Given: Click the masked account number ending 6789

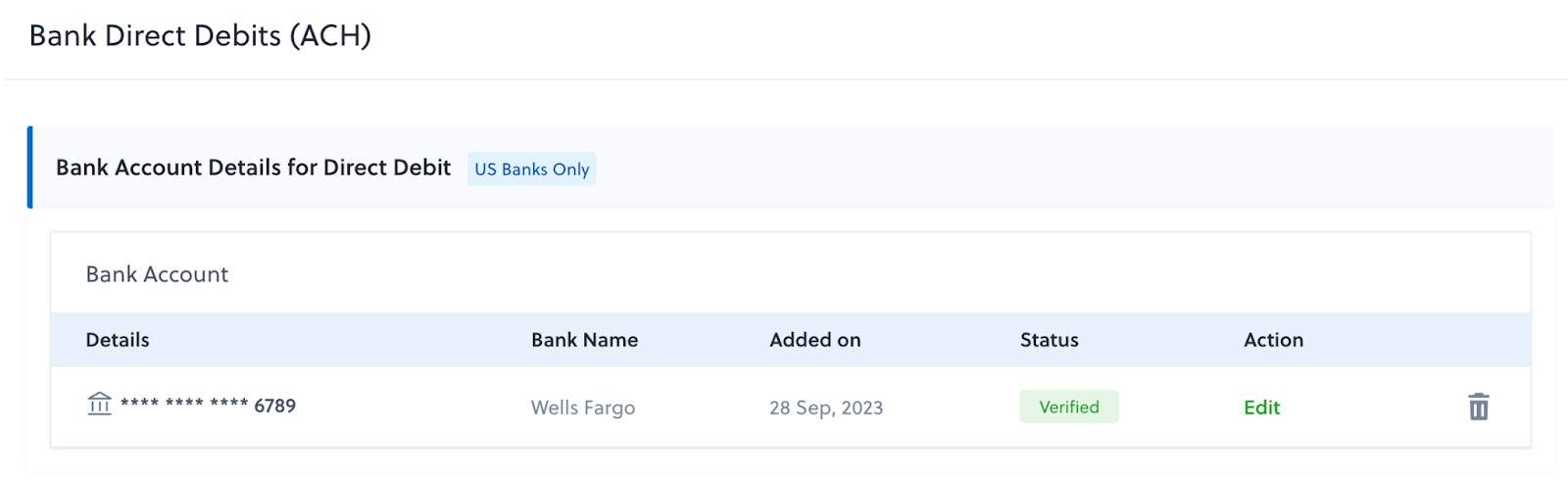Looking at the screenshot, I should click(208, 406).
